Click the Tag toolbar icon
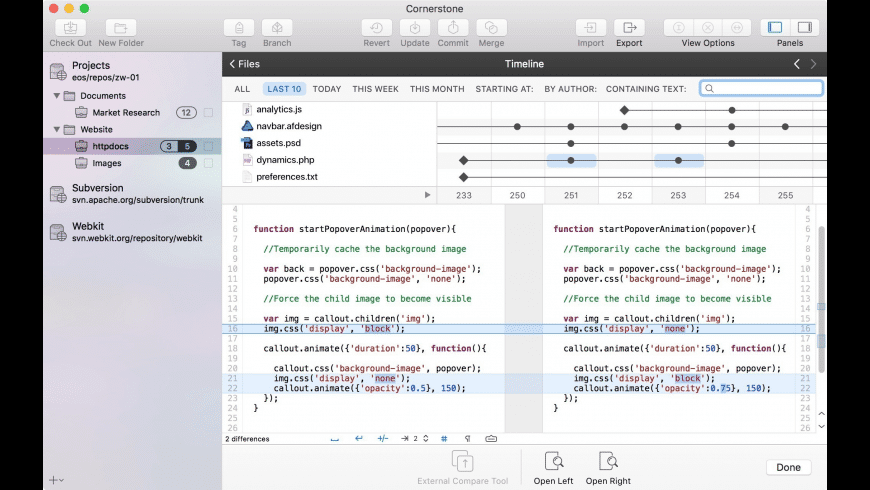The height and width of the screenshot is (490, 870). [x=239, y=28]
